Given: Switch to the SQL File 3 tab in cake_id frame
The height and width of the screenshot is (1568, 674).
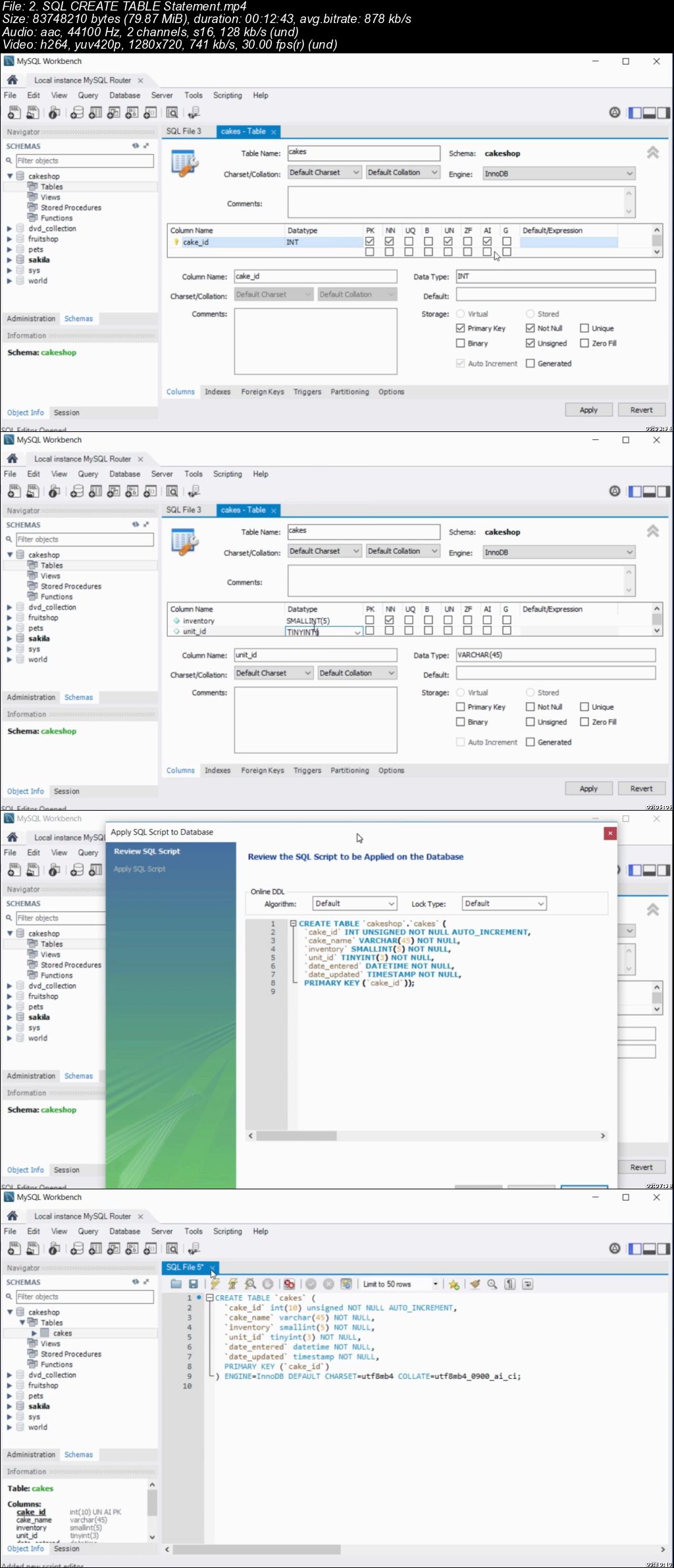Looking at the screenshot, I should [x=184, y=131].
